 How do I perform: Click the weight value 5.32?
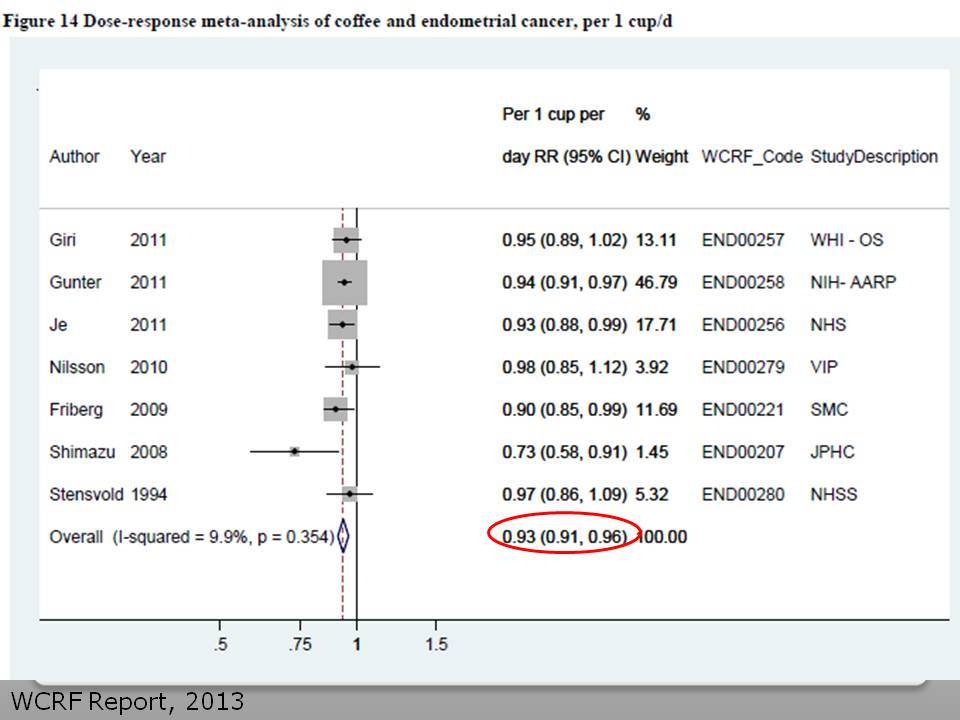coord(652,494)
